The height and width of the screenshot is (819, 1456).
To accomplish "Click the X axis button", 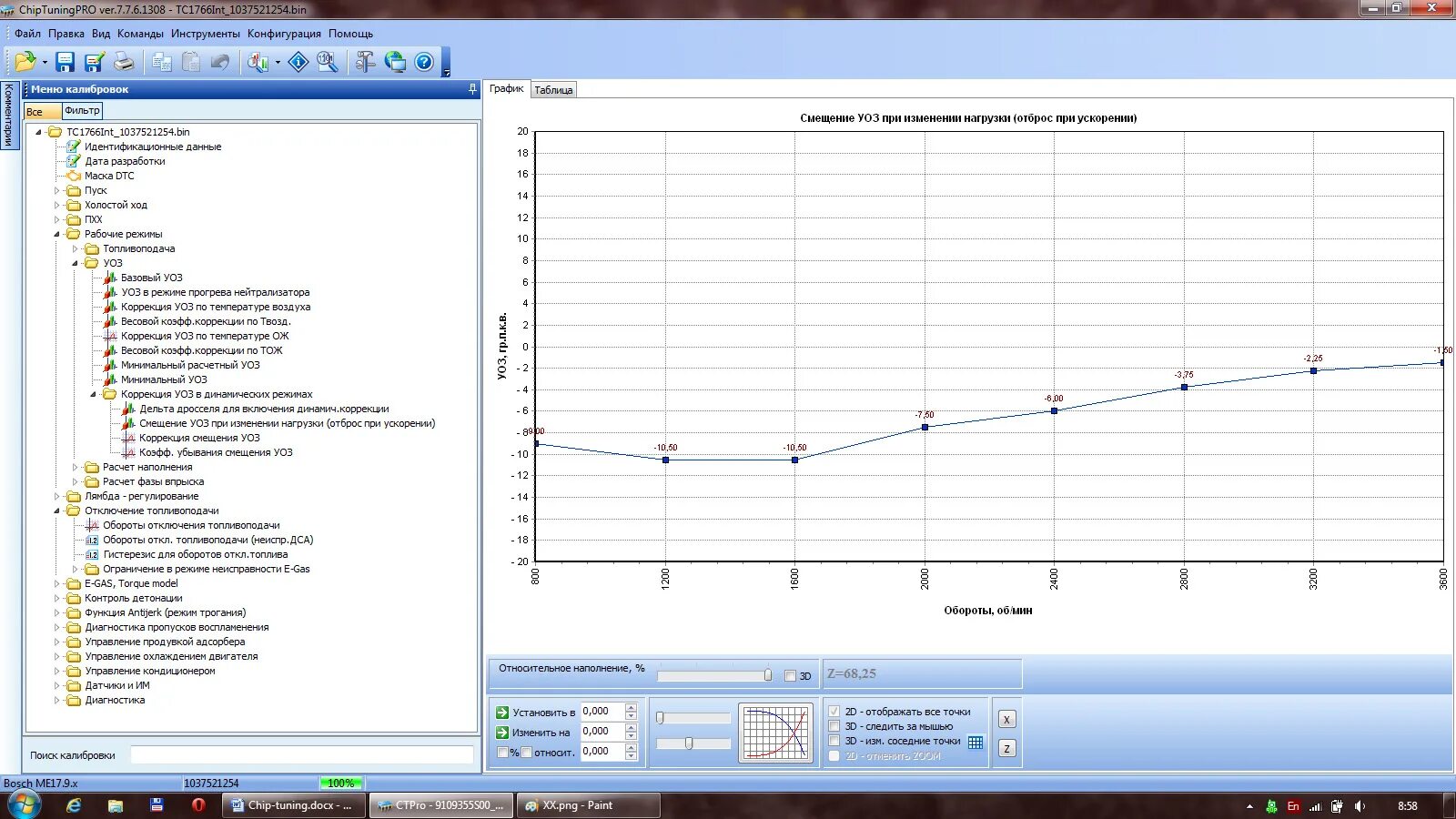I will click(1006, 719).
